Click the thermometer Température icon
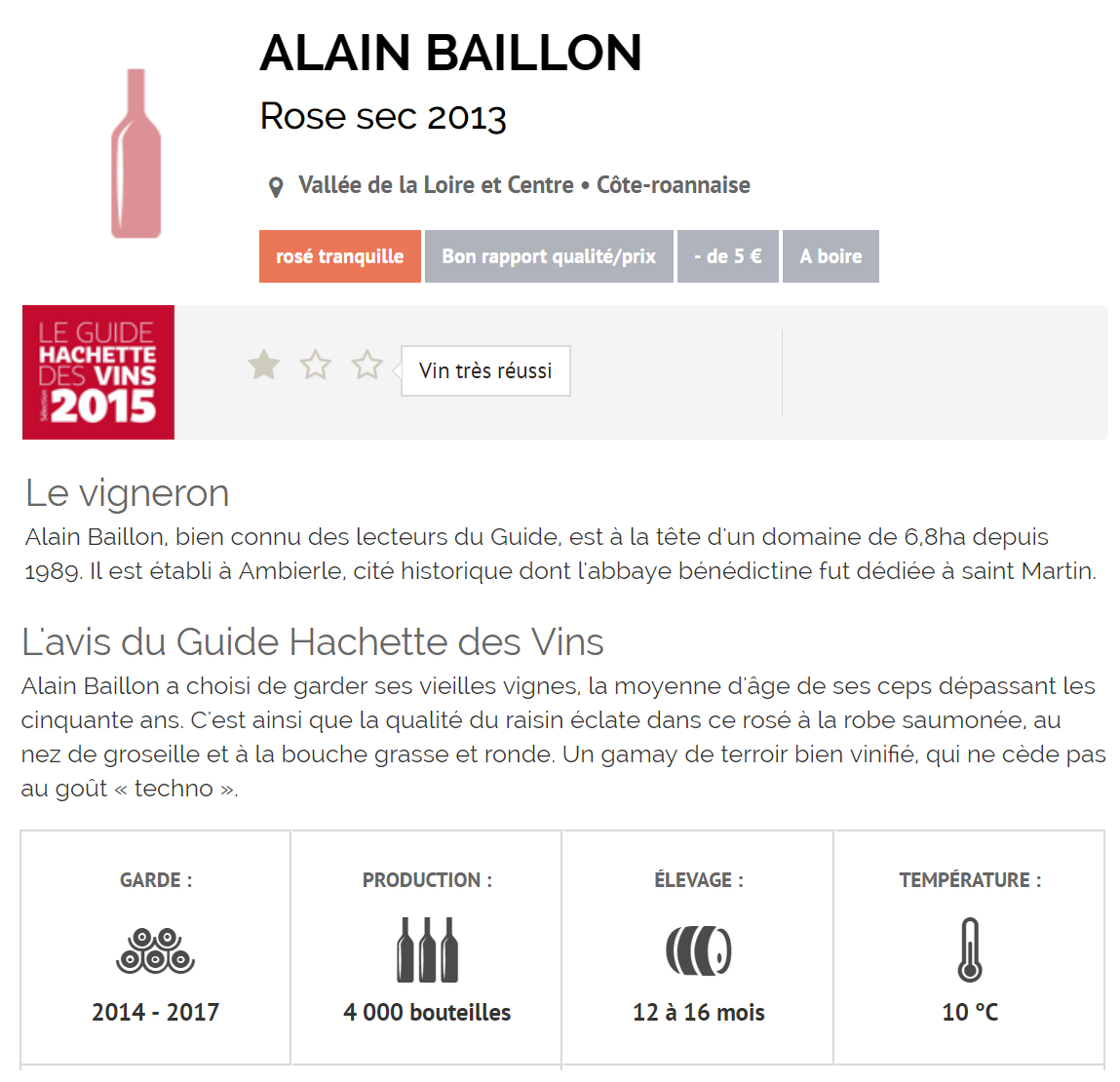This screenshot has width=1120, height=1082. coord(970,949)
